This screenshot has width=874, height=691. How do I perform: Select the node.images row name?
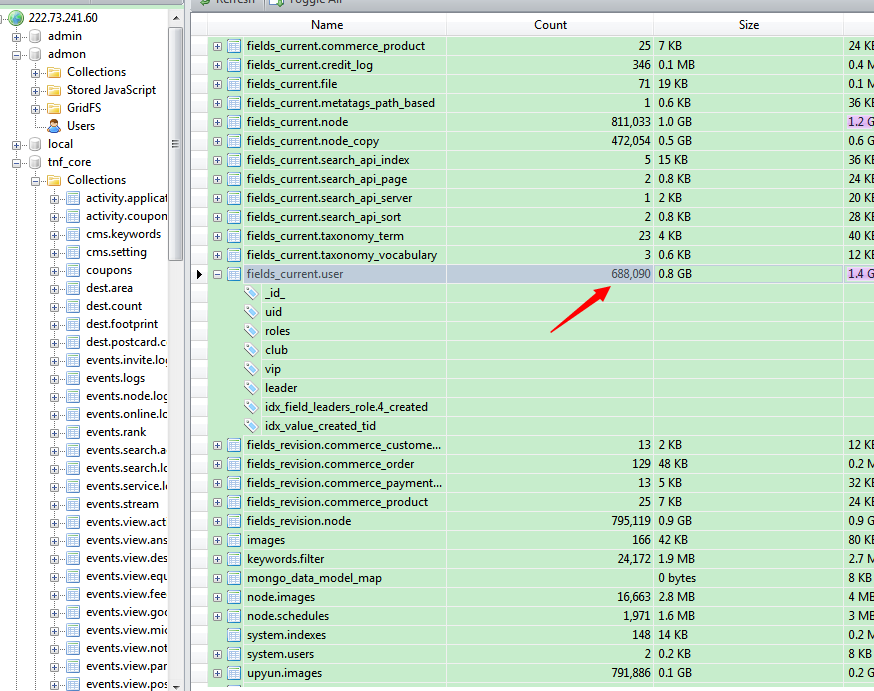(x=280, y=597)
